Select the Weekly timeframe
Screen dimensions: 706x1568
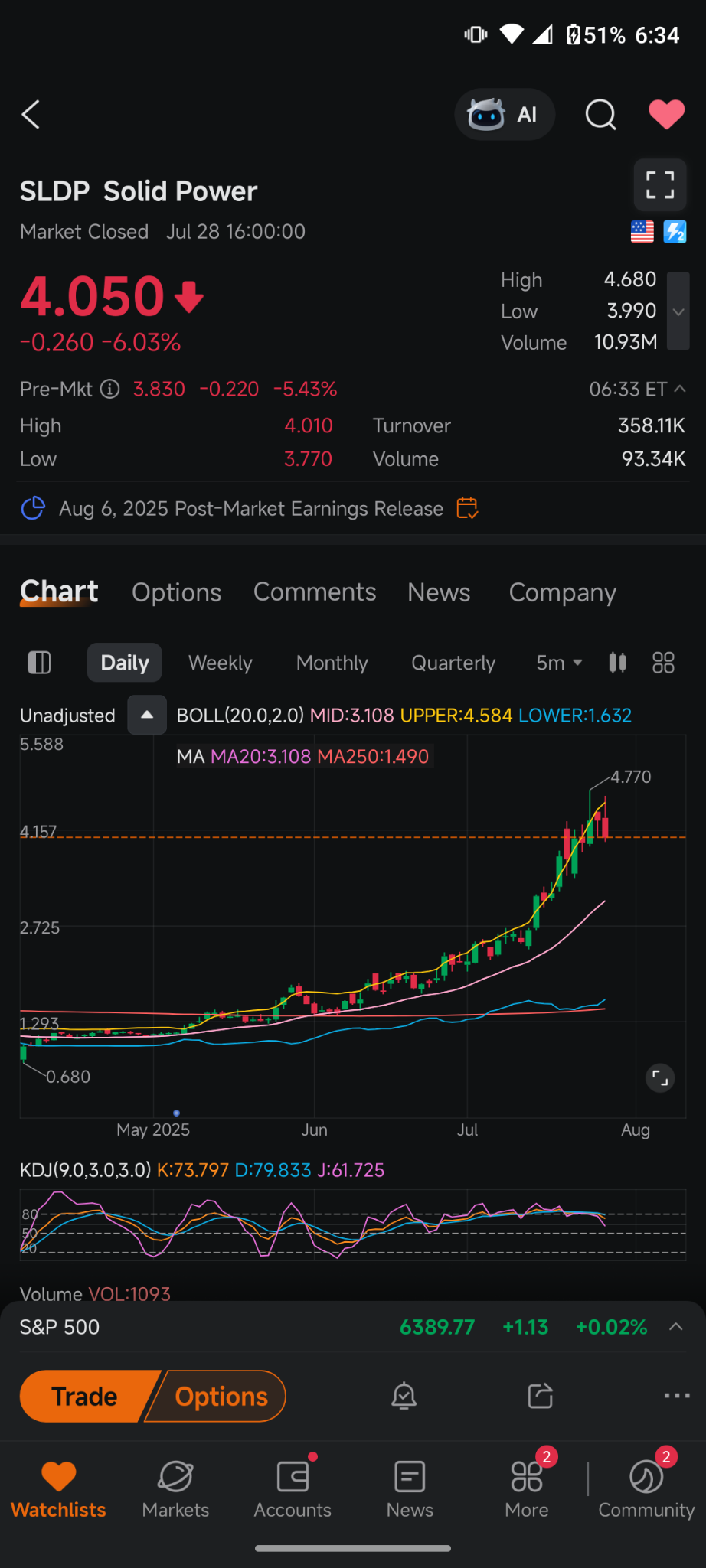[221, 663]
